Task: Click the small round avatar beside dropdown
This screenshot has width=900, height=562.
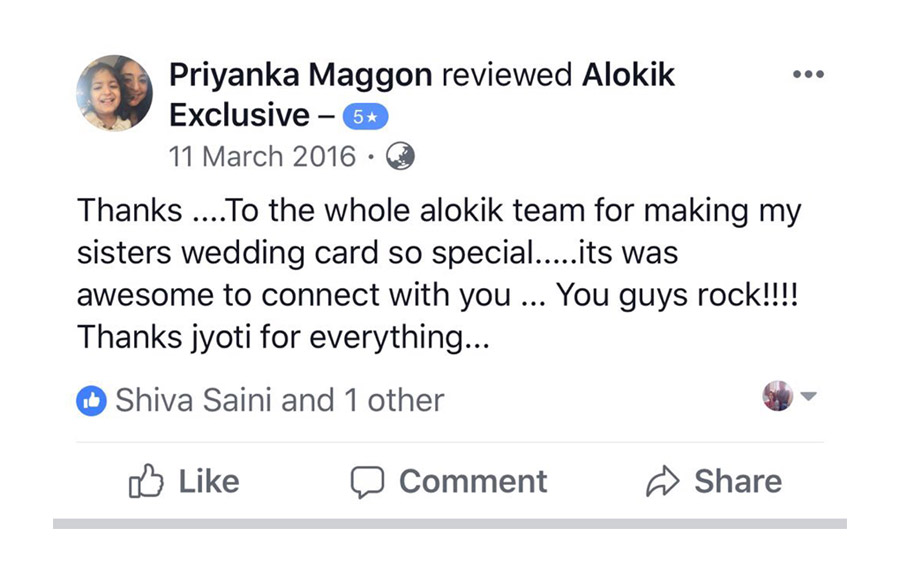Action: [x=778, y=396]
